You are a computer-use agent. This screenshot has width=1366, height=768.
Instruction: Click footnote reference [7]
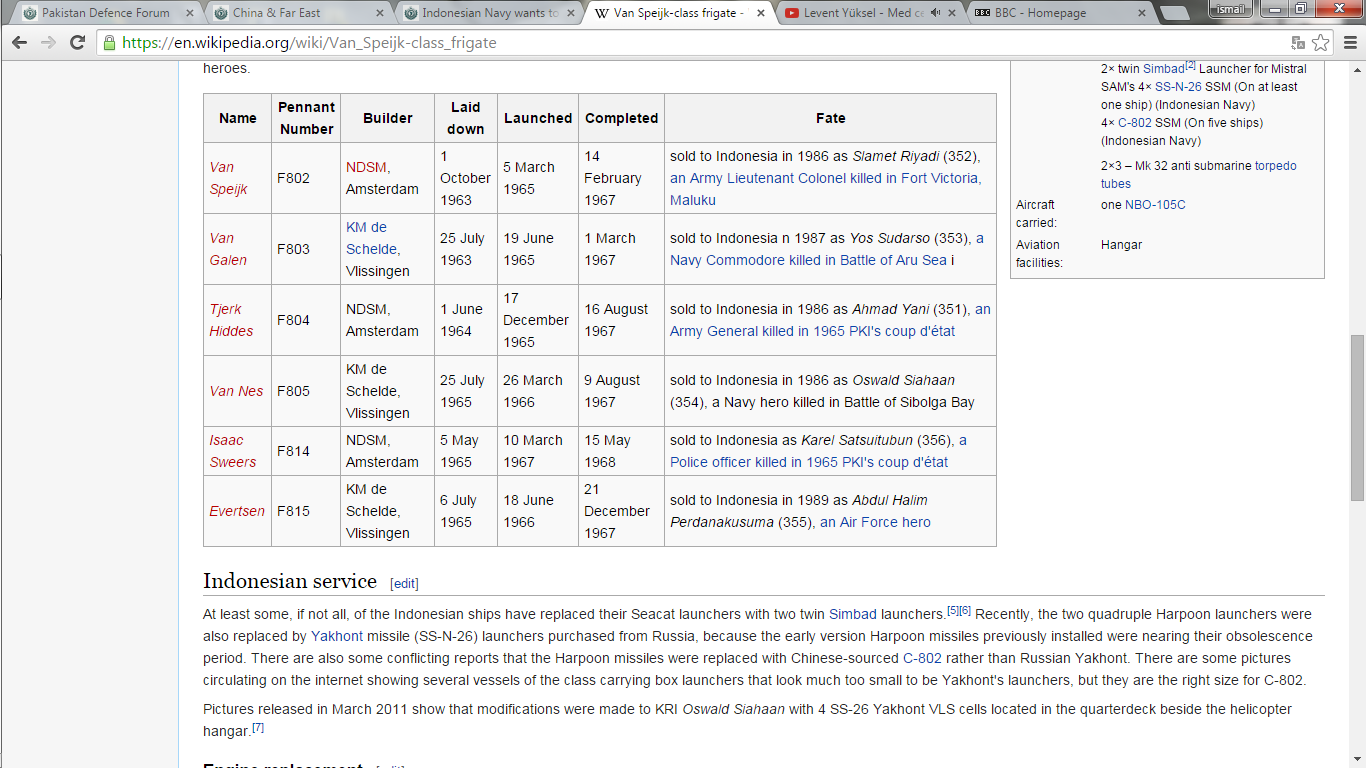point(258,728)
